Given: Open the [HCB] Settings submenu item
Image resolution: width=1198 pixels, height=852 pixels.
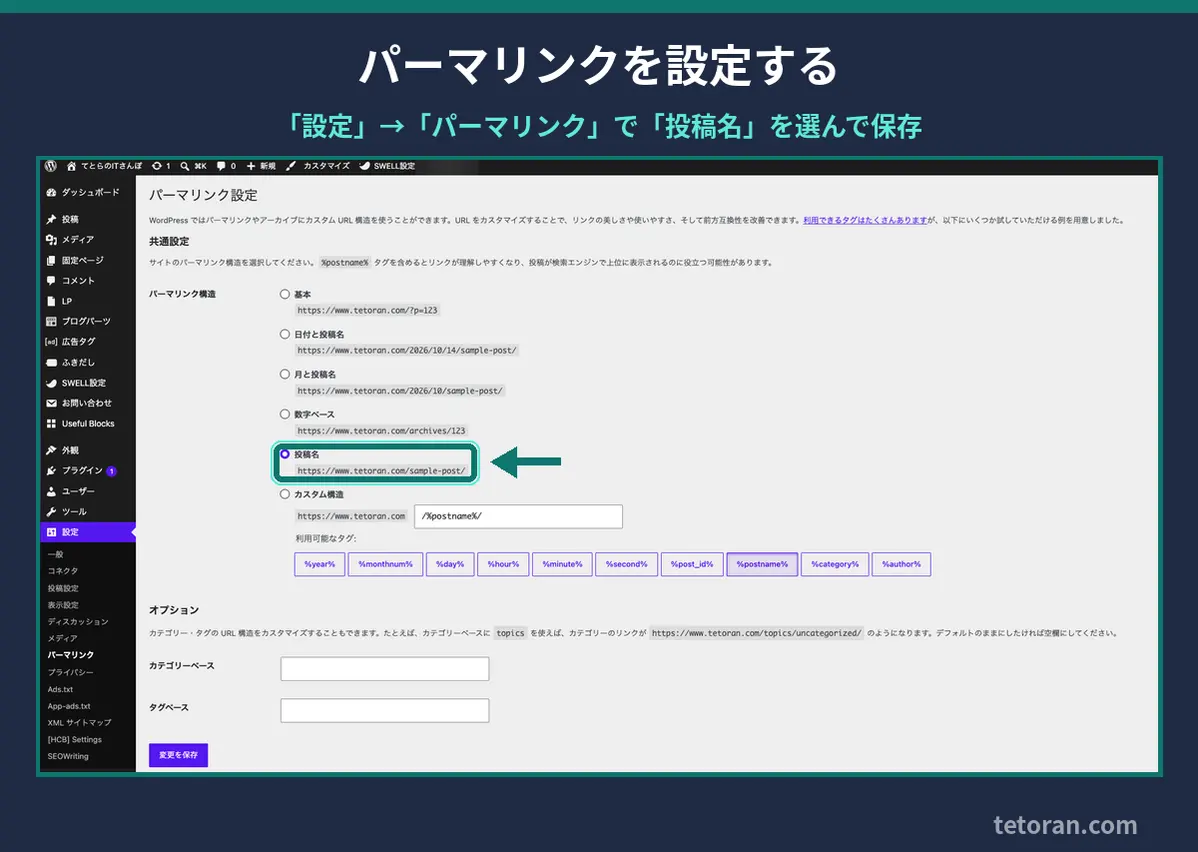Looking at the screenshot, I should tap(75, 740).
